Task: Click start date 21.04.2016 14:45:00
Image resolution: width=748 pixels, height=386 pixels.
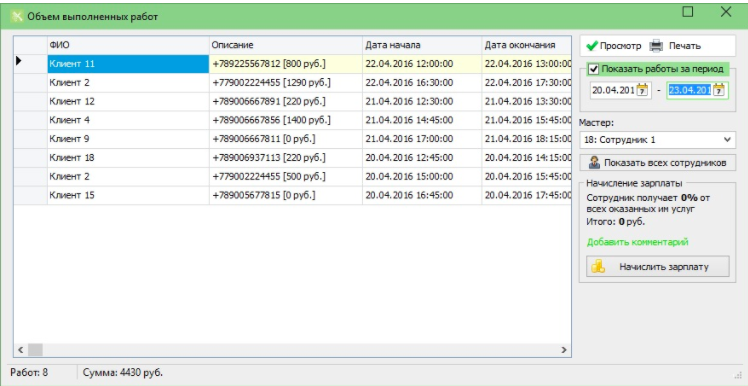Action: pos(422,120)
